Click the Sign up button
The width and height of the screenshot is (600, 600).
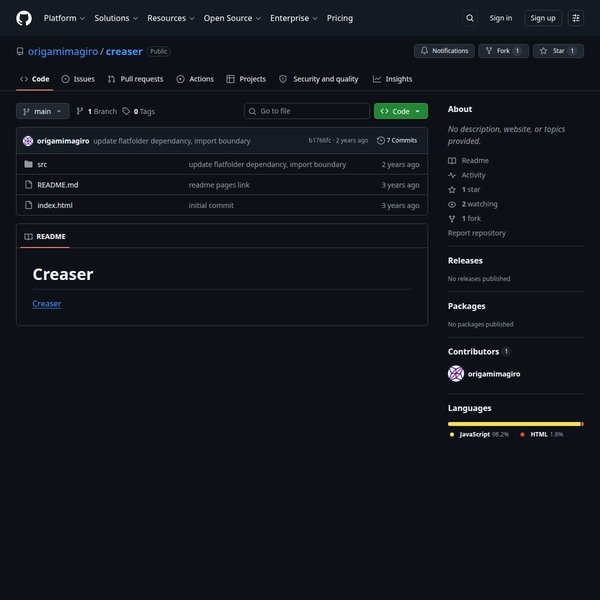(543, 18)
